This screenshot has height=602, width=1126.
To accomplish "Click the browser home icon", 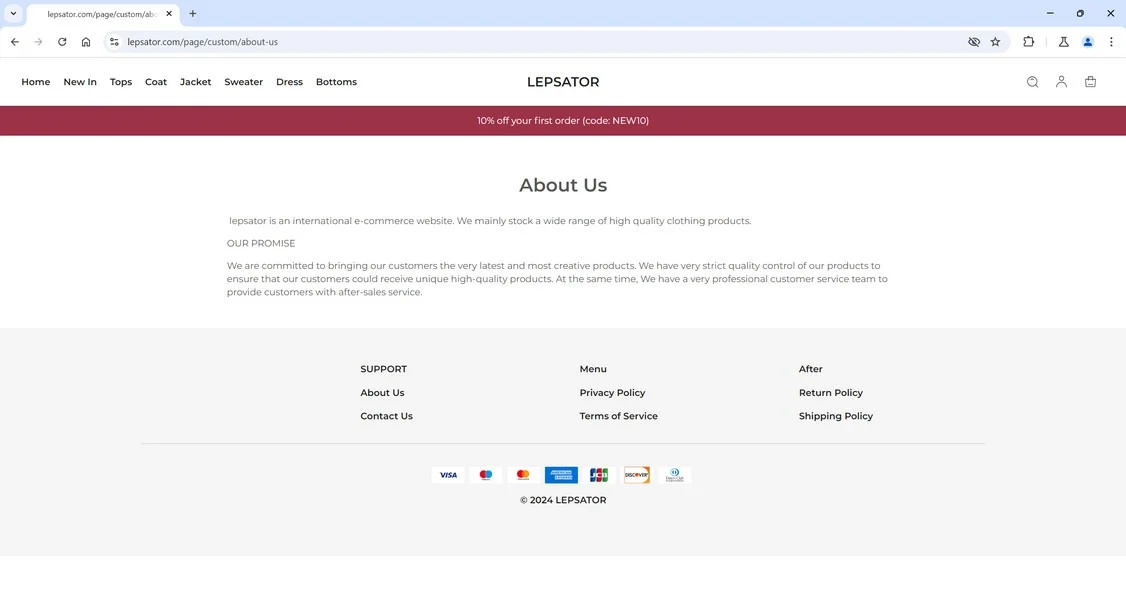I will 85,42.
